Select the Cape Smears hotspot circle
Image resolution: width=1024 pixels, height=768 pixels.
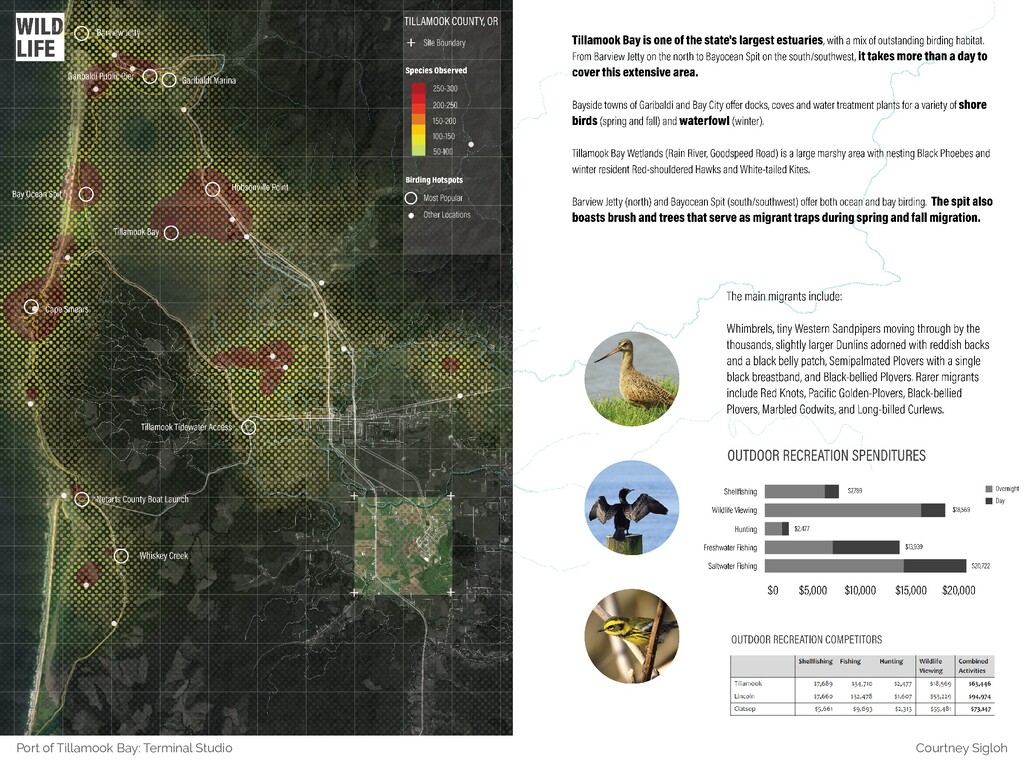click(x=31, y=307)
